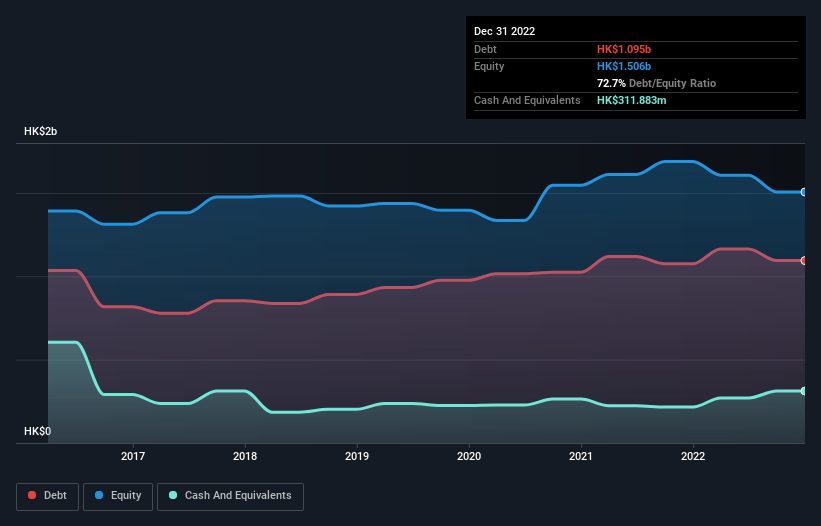This screenshot has width=821, height=526.
Task: Select the Equity endpoint marker on the blue line
Action: (804, 192)
